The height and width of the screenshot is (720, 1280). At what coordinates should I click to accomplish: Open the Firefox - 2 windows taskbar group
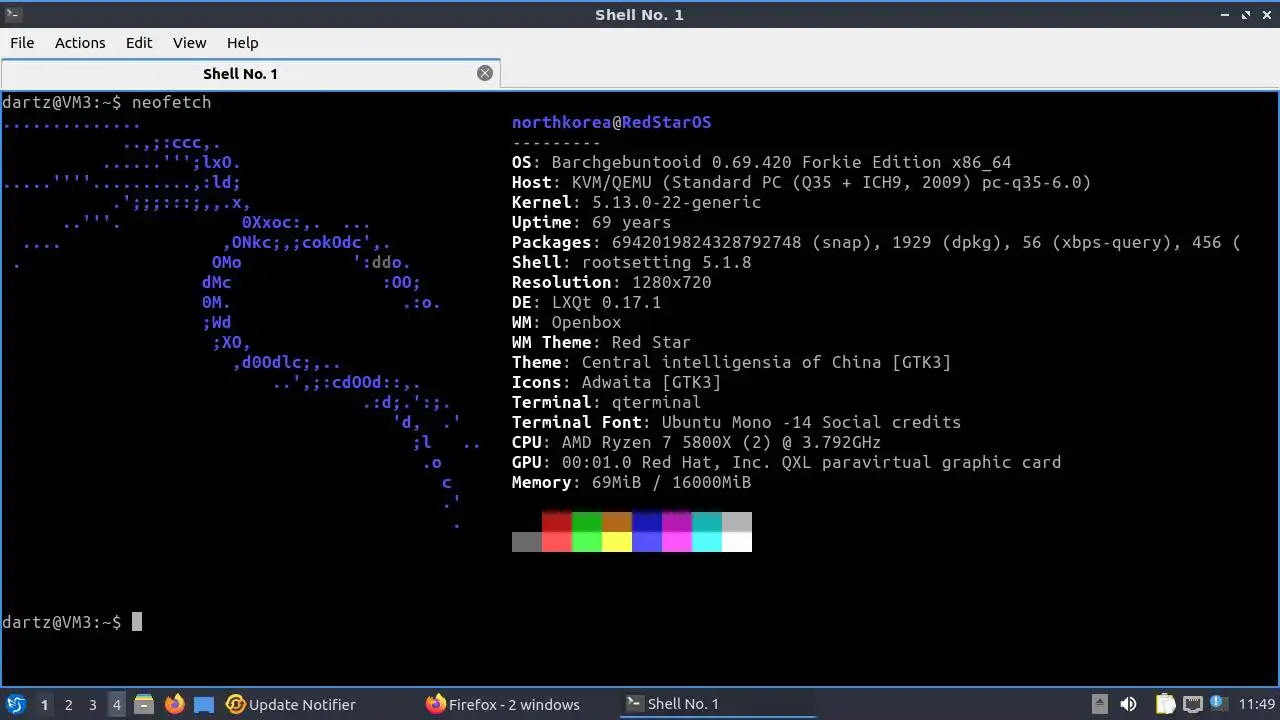(503, 704)
